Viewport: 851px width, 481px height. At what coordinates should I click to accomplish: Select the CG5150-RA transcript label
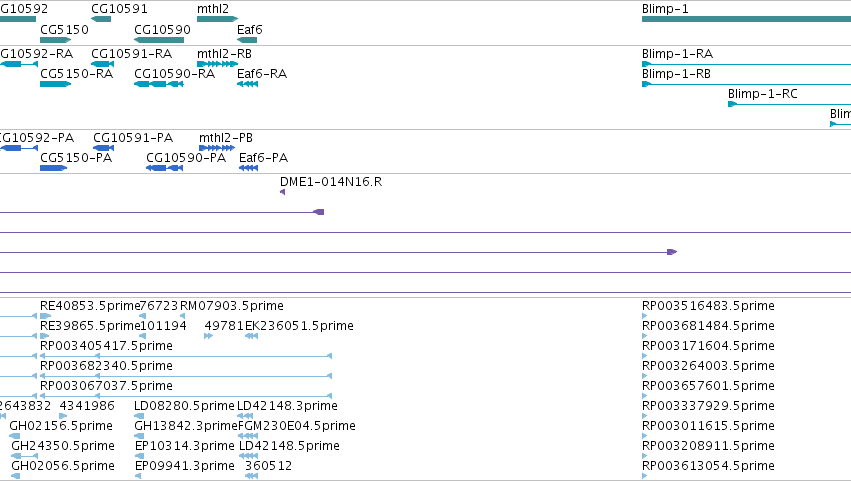pos(77,74)
